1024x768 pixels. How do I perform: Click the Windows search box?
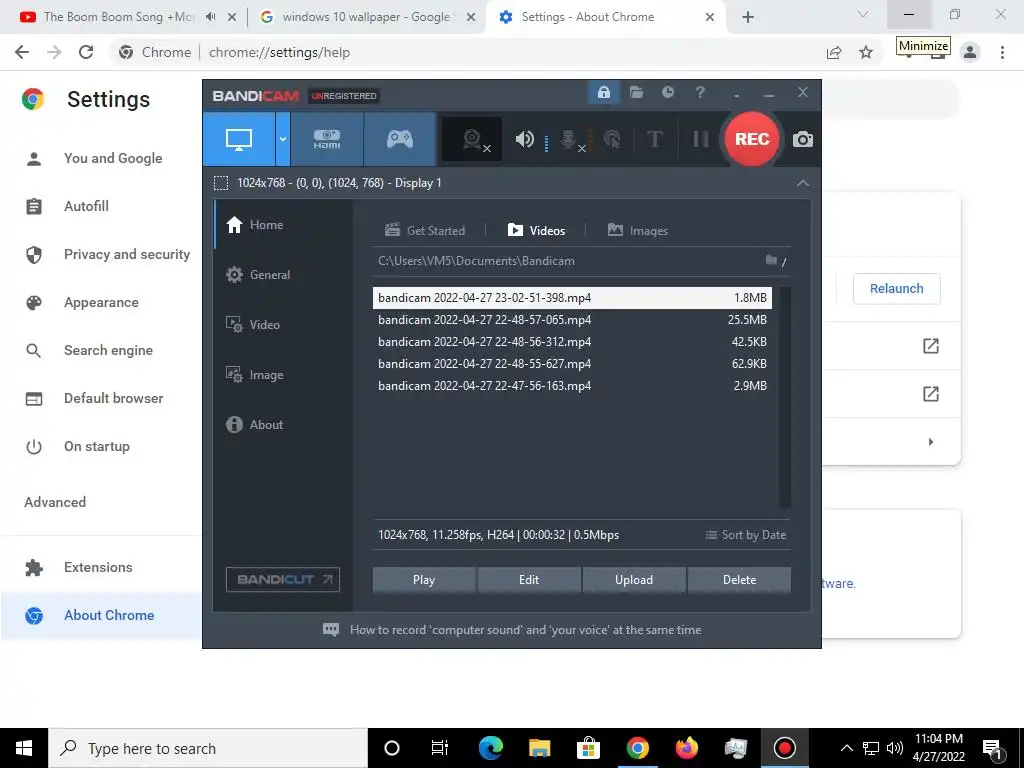[x=208, y=748]
